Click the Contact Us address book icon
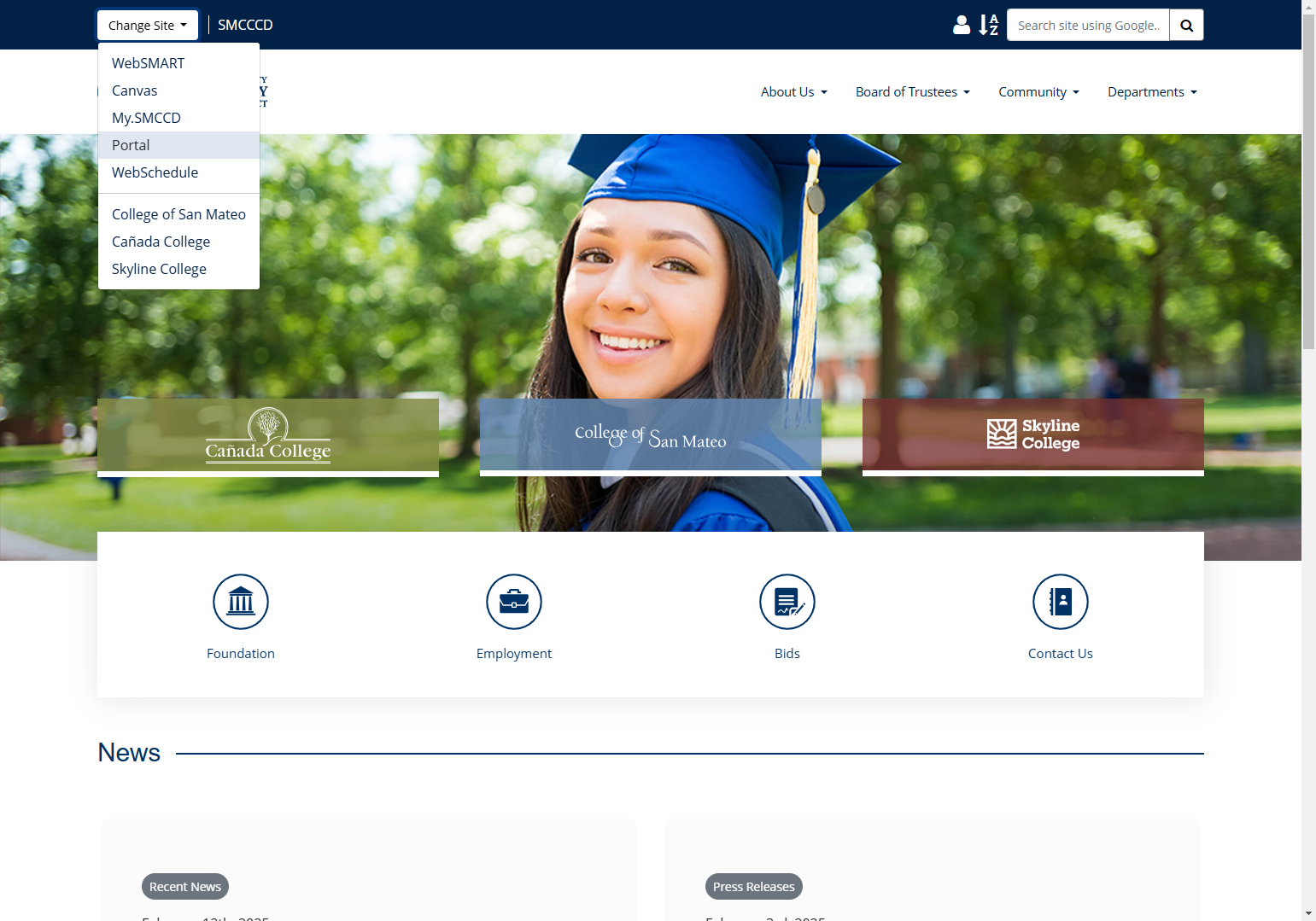1316x921 pixels. click(1061, 602)
